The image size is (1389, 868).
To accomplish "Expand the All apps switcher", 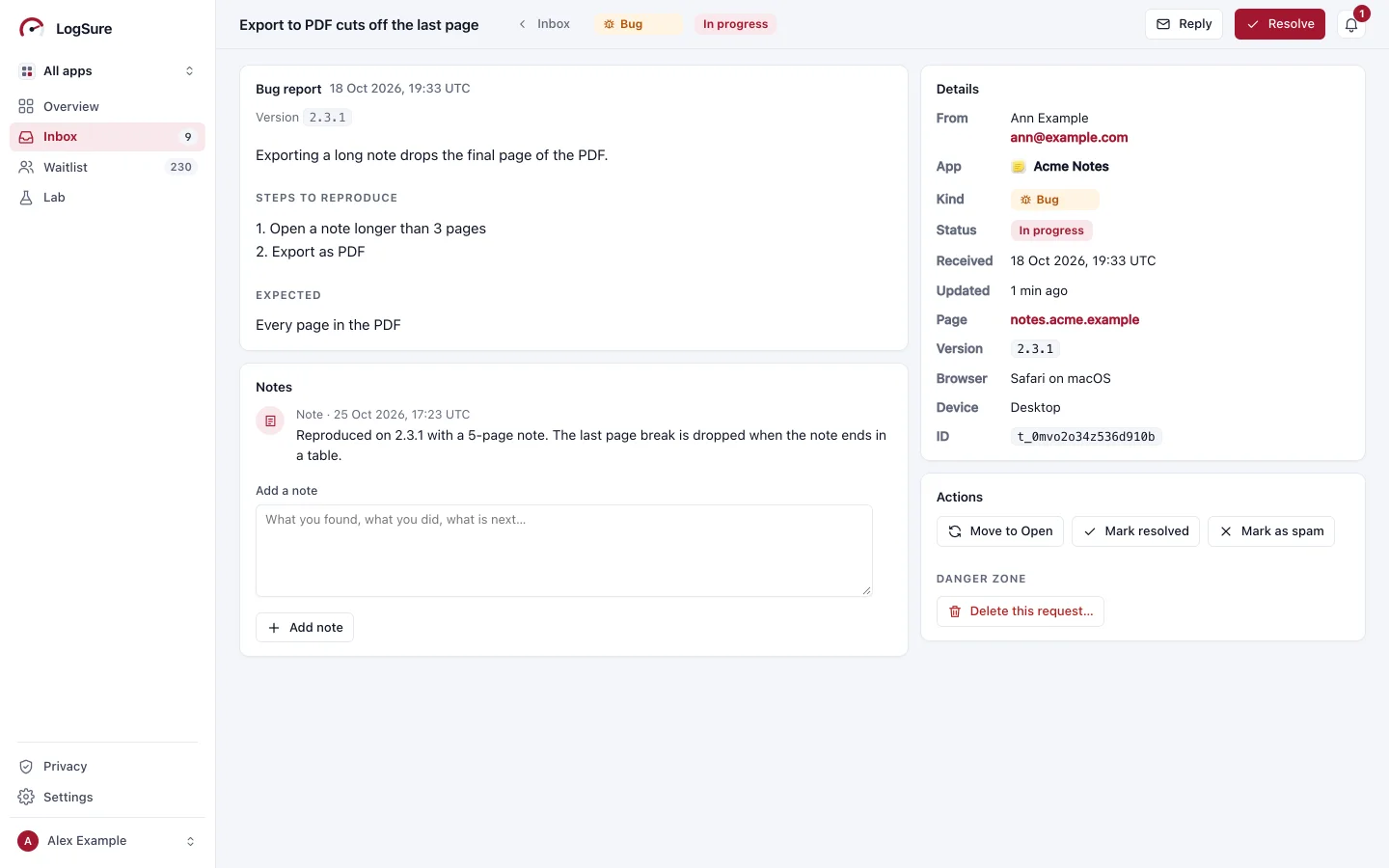I will click(x=107, y=71).
